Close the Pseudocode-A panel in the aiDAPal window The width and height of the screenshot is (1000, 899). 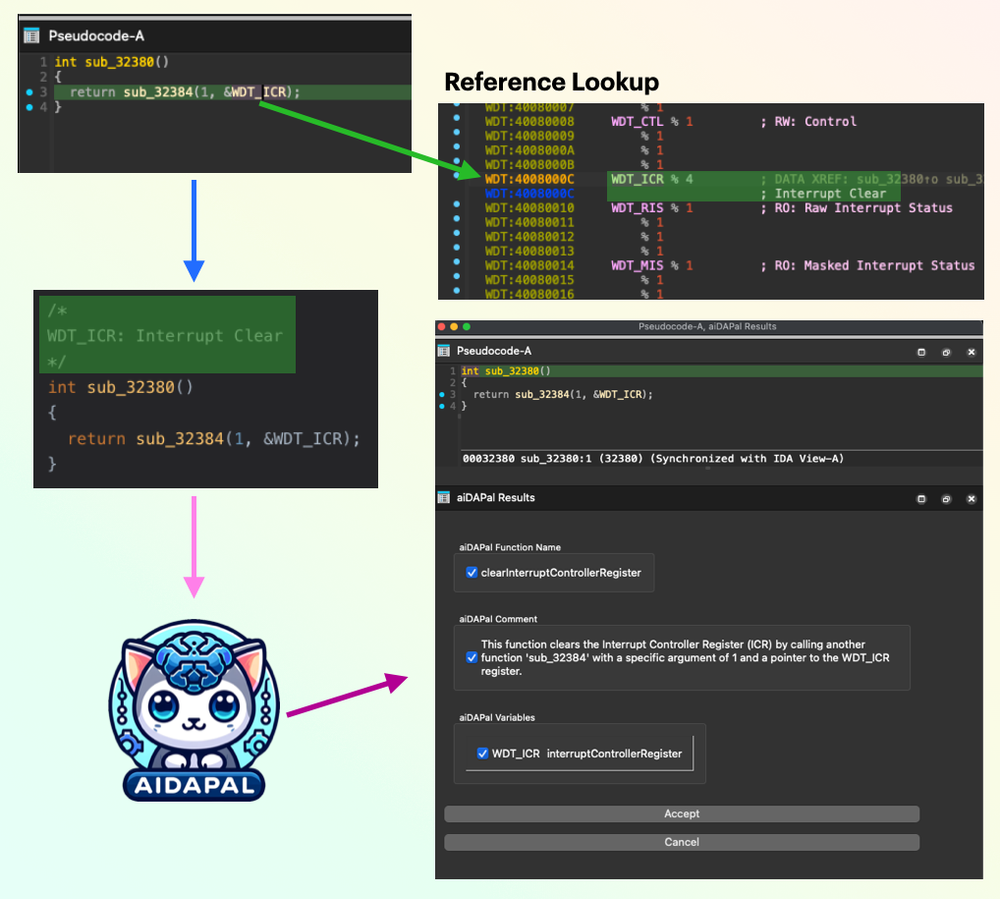(971, 352)
